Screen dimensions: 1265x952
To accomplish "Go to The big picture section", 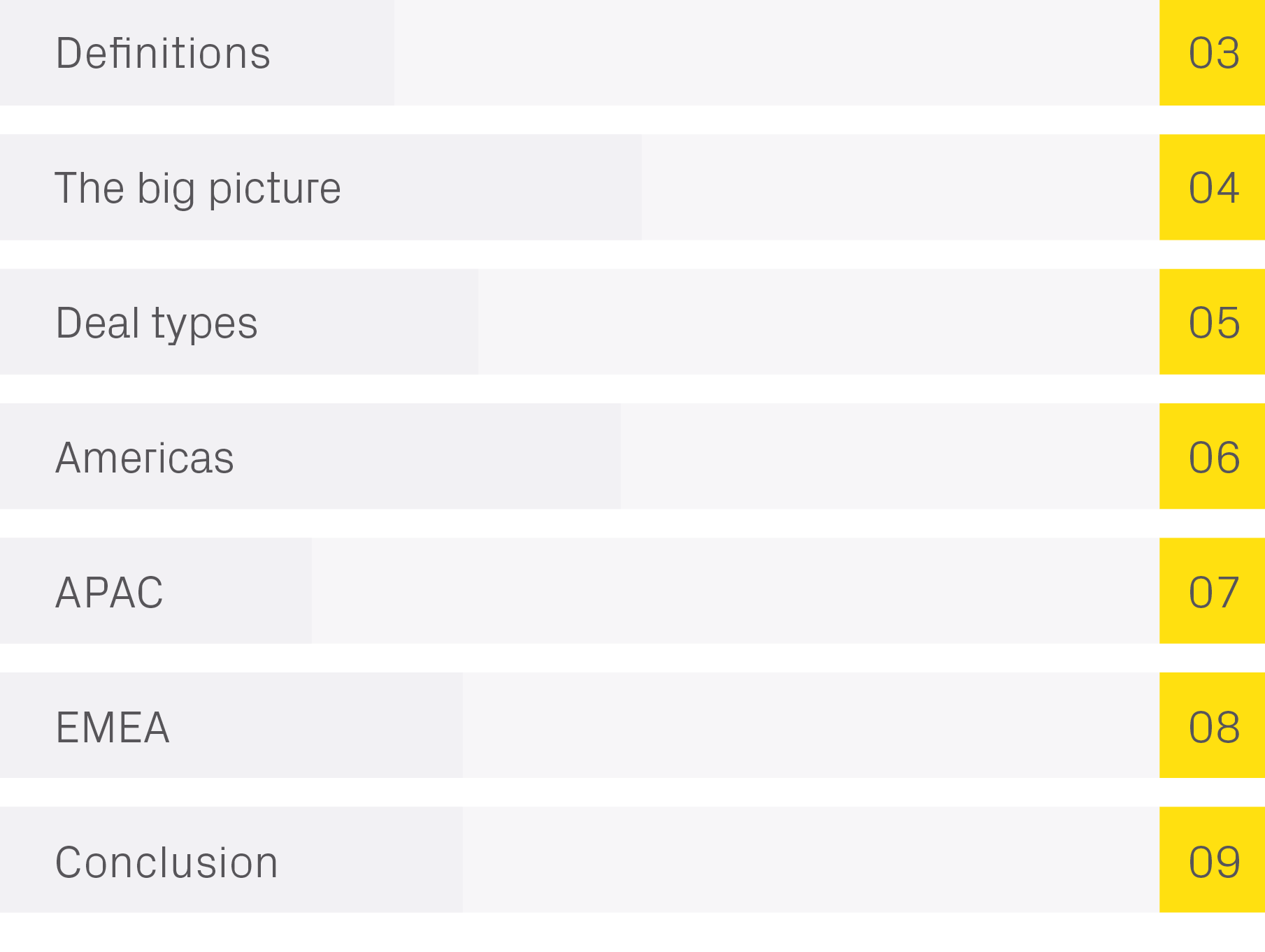I will click(198, 187).
